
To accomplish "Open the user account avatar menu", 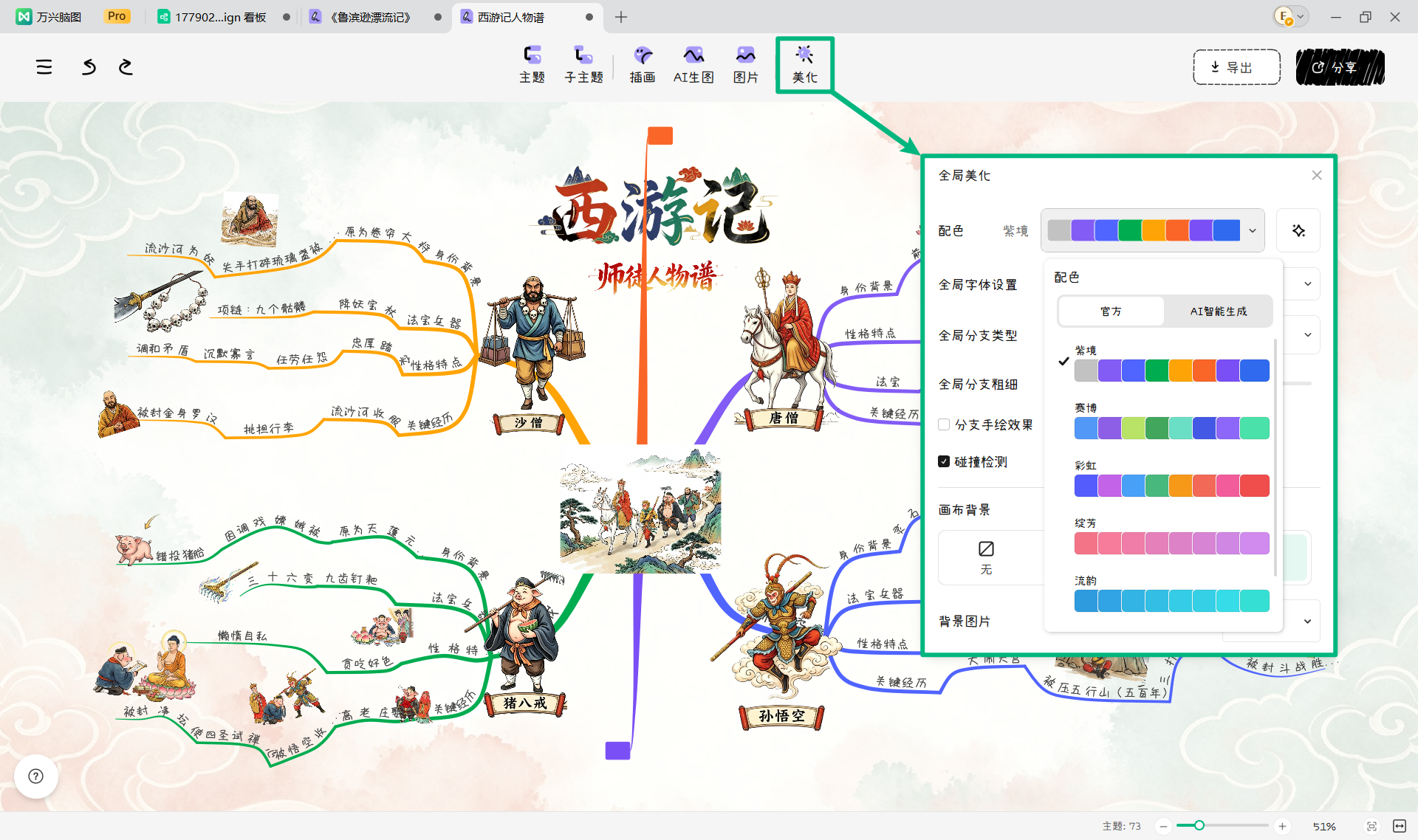I will coord(1284,16).
